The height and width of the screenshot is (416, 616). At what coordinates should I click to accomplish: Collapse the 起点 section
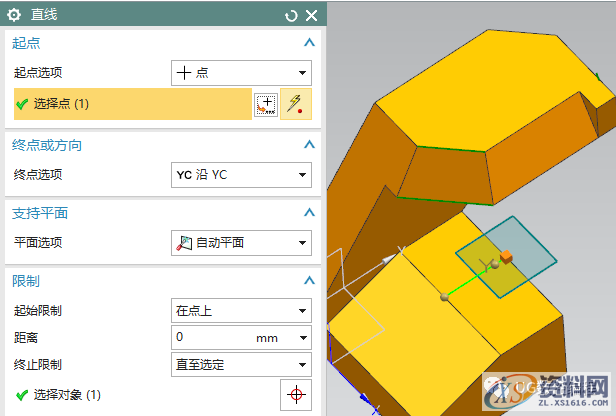310,42
